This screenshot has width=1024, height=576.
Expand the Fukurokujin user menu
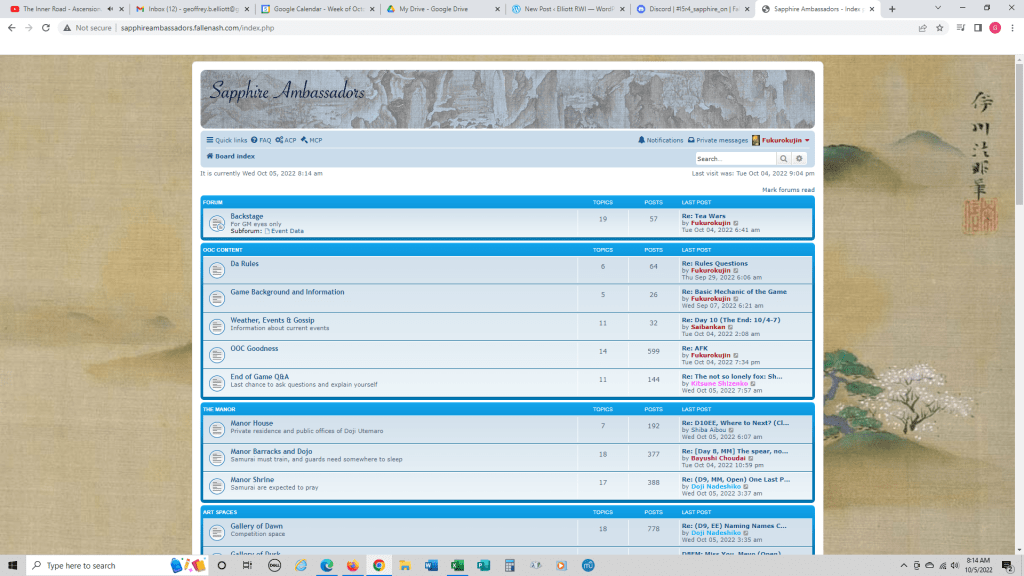click(785, 140)
